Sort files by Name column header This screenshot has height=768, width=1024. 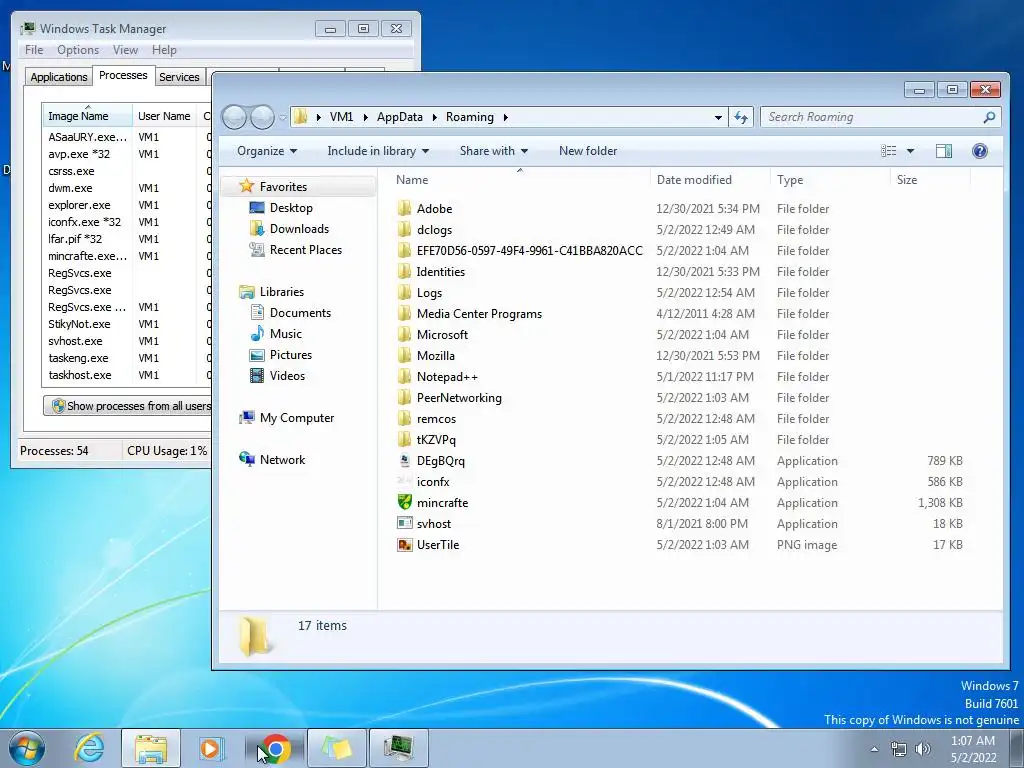pyautogui.click(x=522, y=180)
